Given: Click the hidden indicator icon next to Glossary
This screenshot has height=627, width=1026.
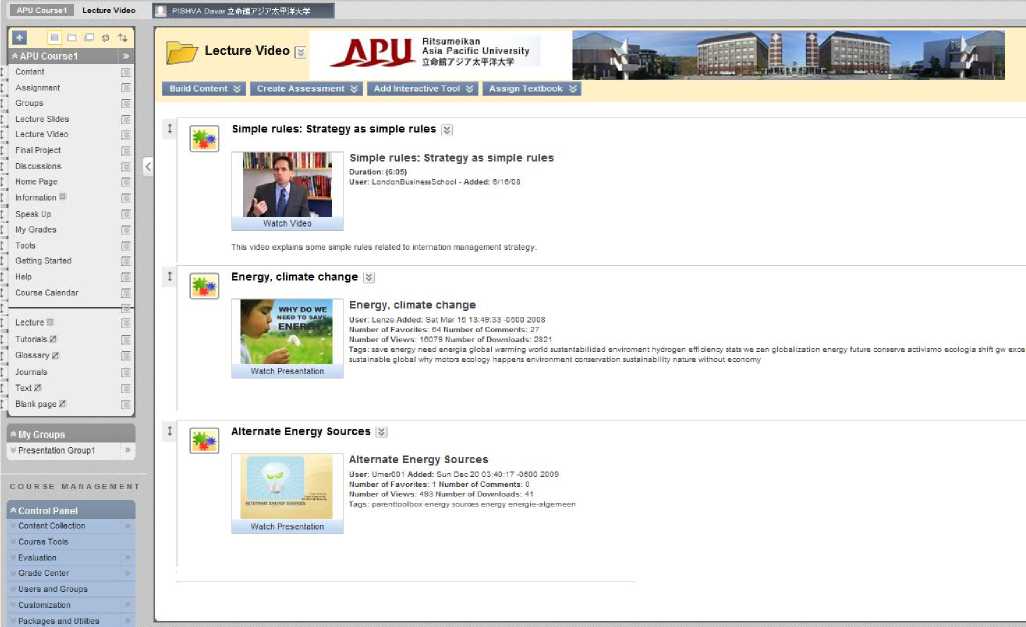Looking at the screenshot, I should [56, 355].
